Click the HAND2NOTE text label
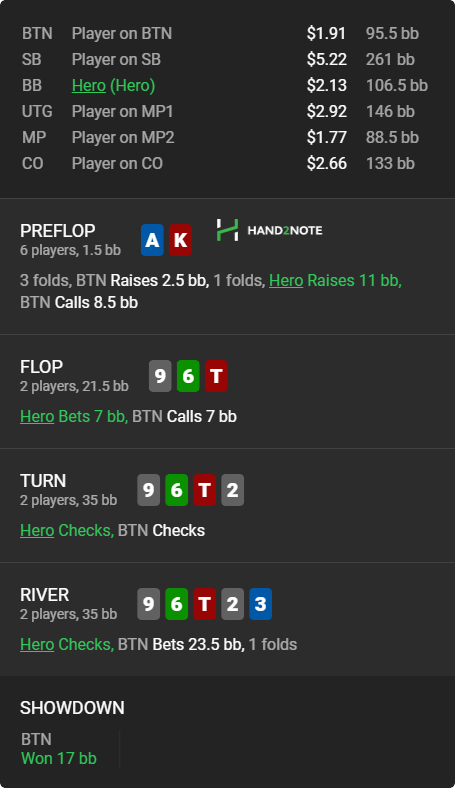The image size is (455, 788). (285, 231)
